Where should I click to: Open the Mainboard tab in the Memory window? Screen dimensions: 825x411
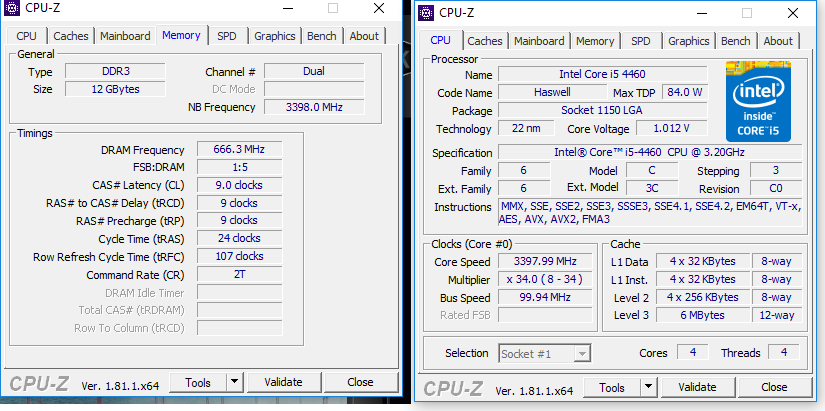[125, 36]
